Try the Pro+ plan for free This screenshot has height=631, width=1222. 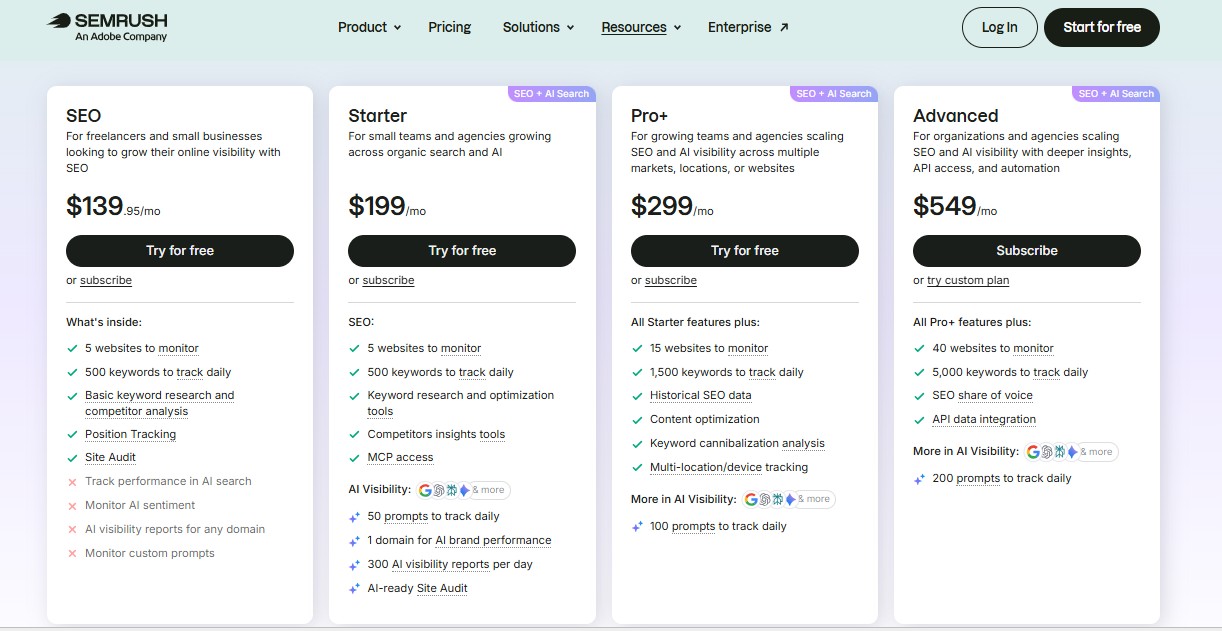click(744, 250)
